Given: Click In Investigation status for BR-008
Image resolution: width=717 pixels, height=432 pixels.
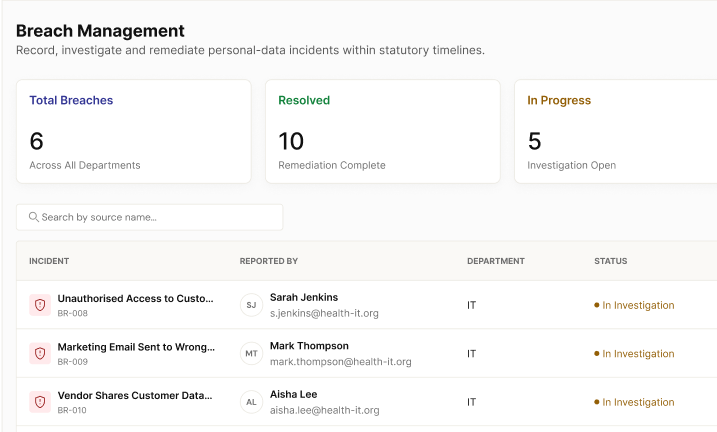Looking at the screenshot, I should point(634,305).
